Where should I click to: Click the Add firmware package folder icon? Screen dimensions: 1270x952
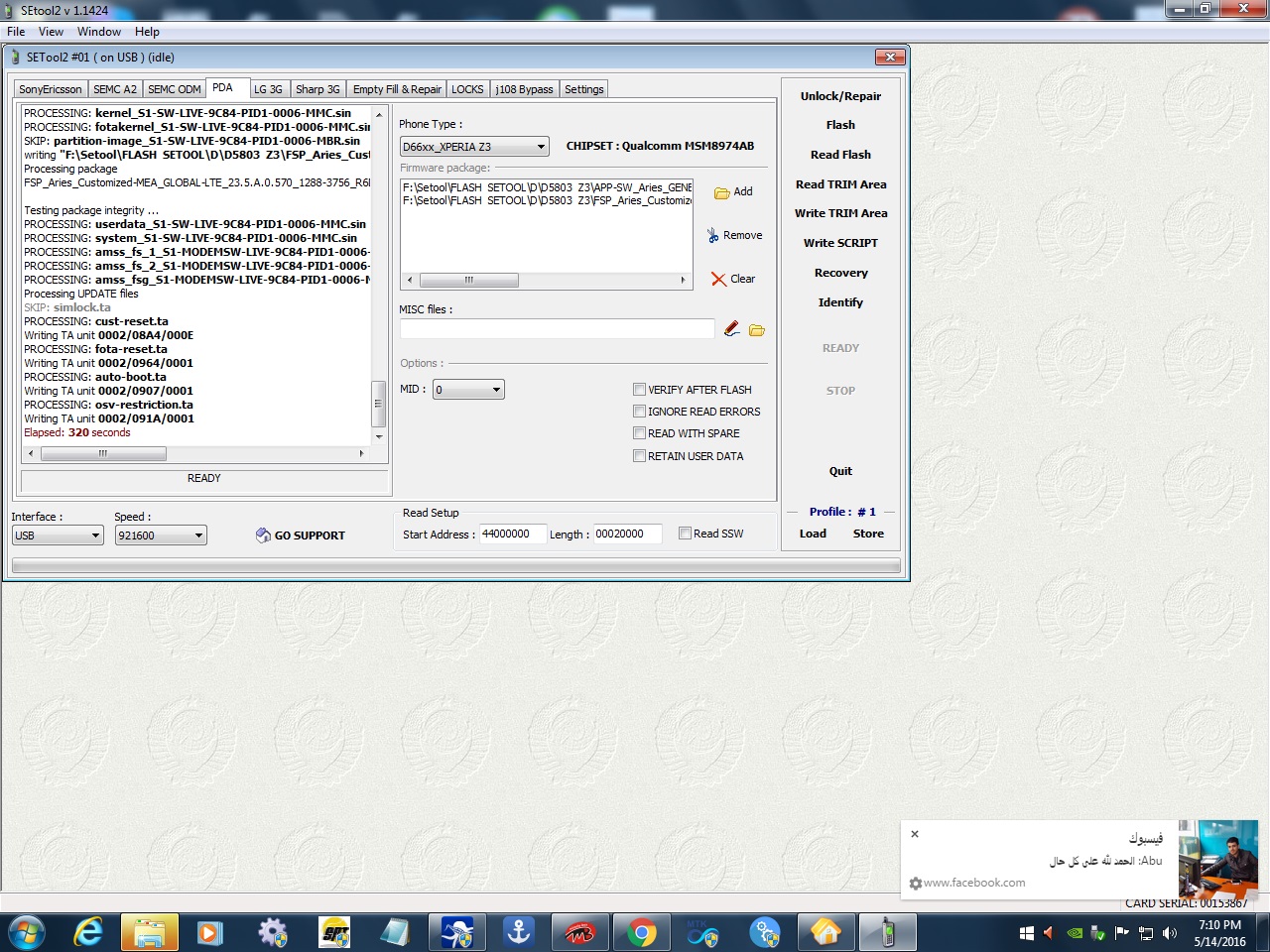coord(722,192)
